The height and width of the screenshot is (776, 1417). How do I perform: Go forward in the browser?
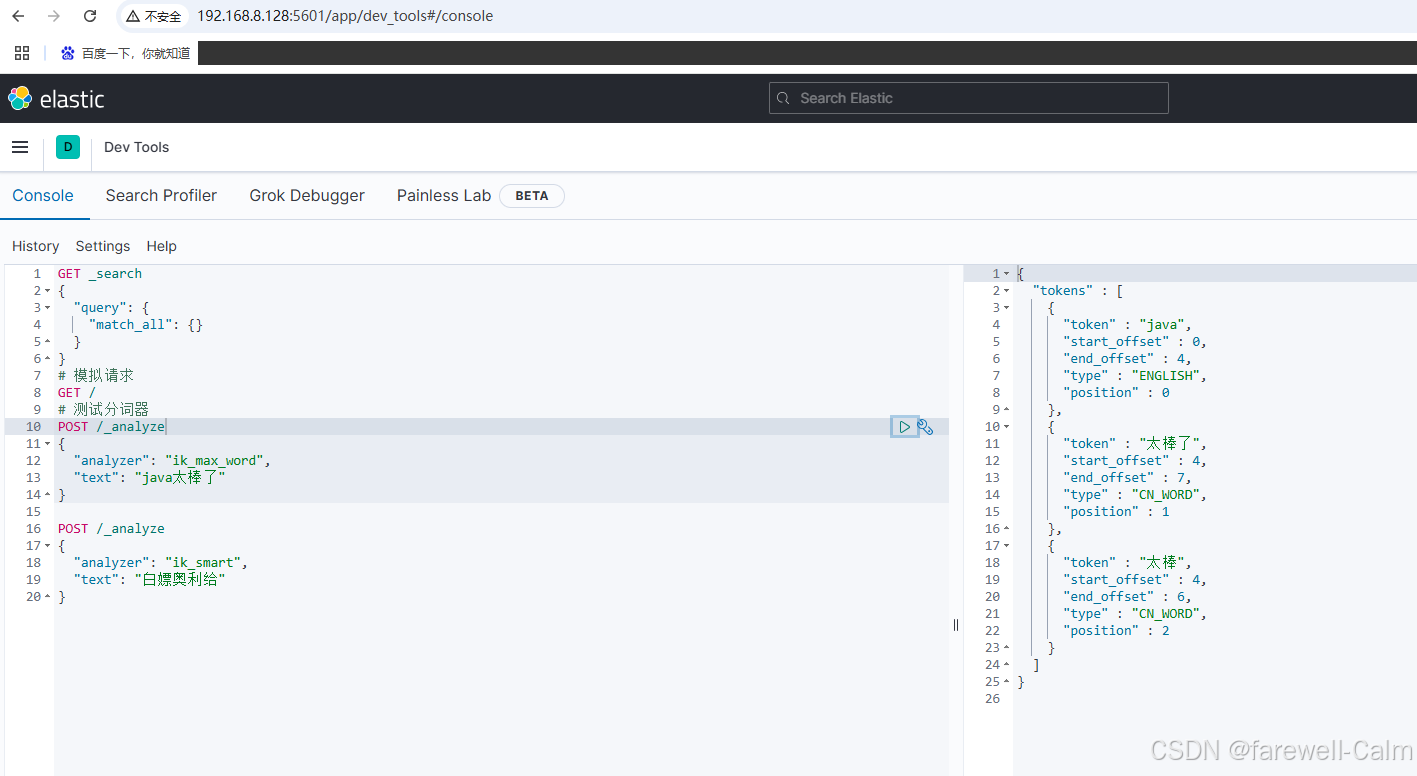tap(54, 16)
